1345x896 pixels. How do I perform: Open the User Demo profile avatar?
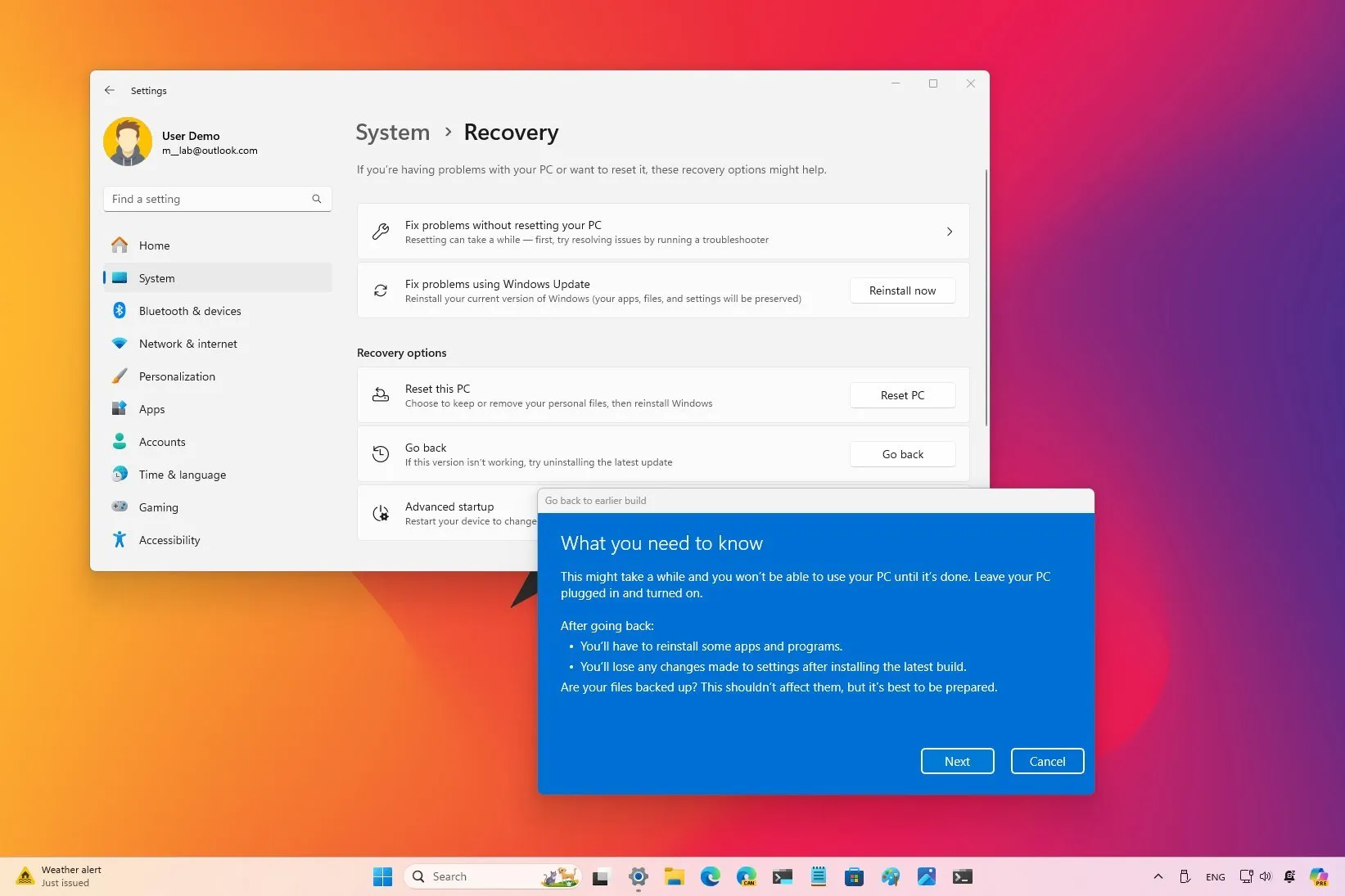coord(128,142)
